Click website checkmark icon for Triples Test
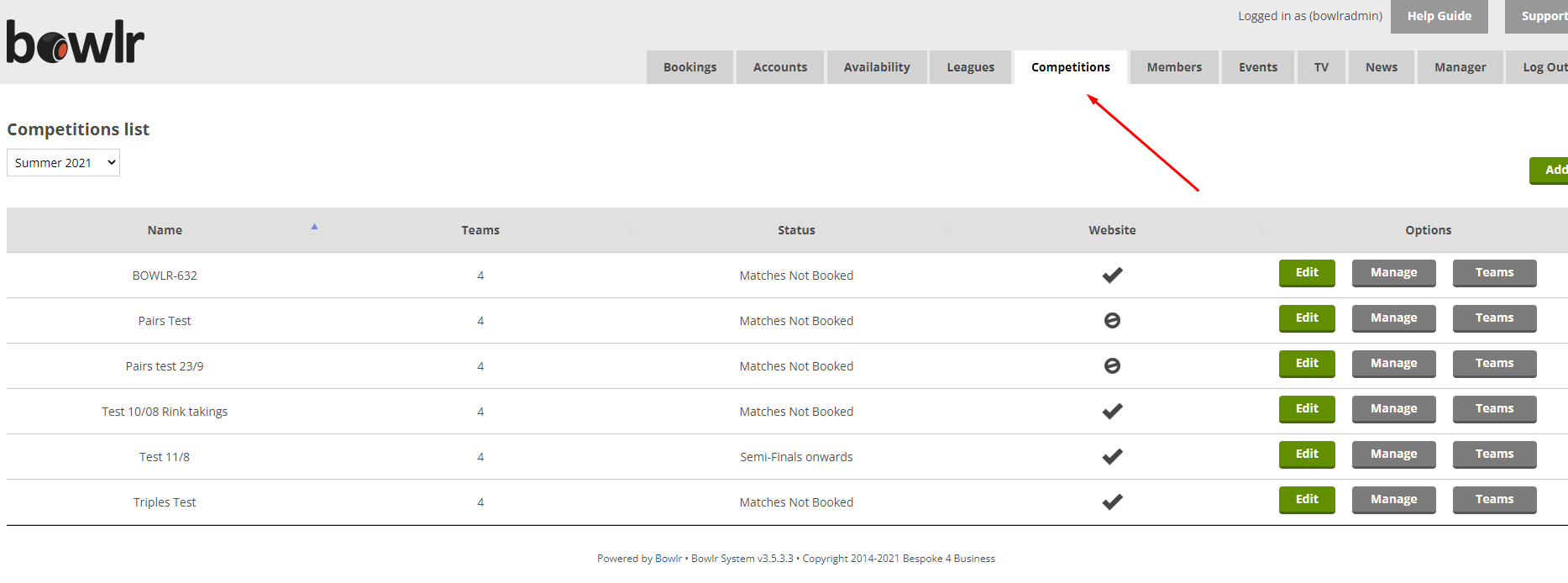Viewport: 1568px width, 583px height. pos(1112,502)
